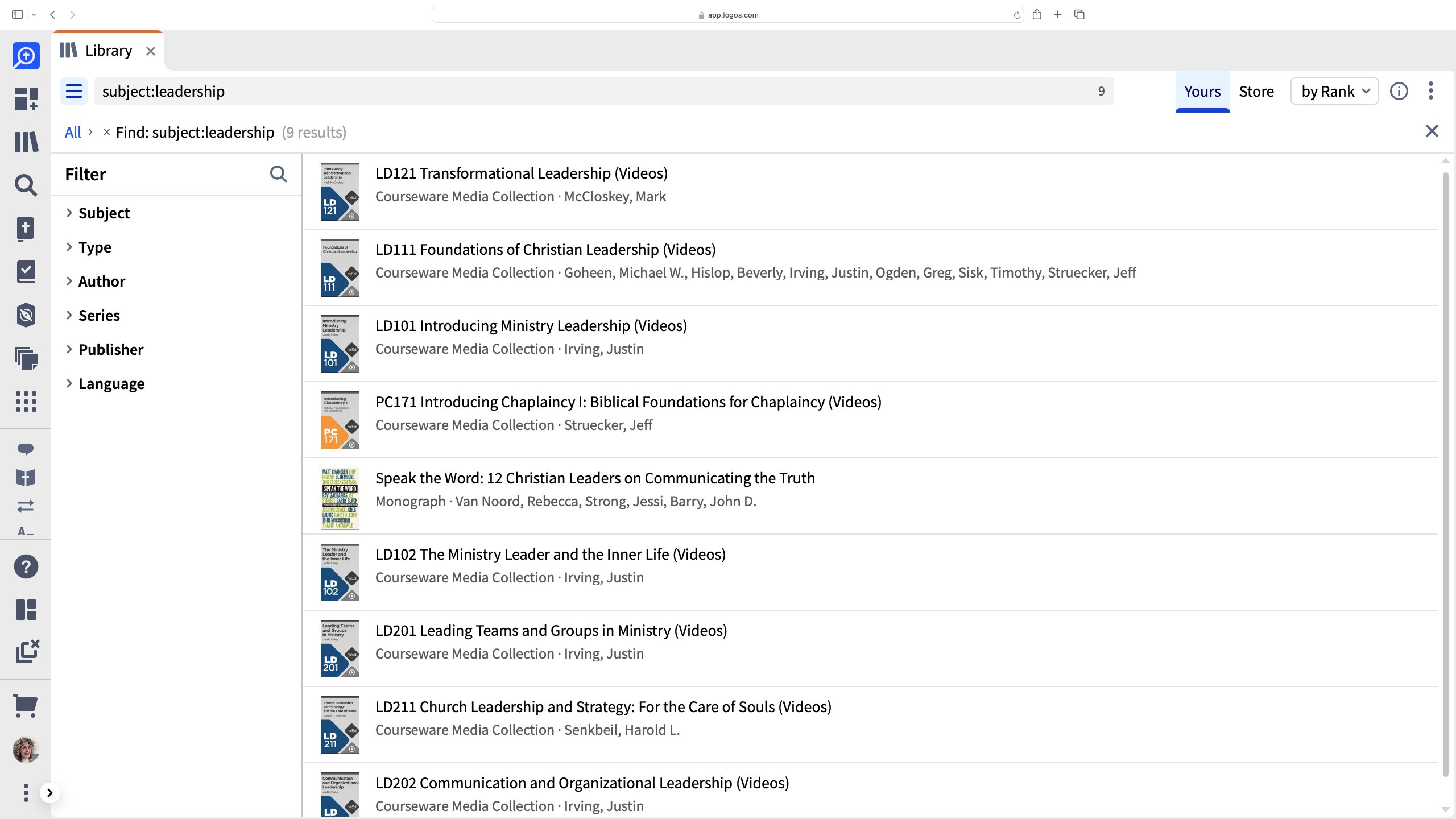Open the by Rank sort dropdown

(1334, 91)
